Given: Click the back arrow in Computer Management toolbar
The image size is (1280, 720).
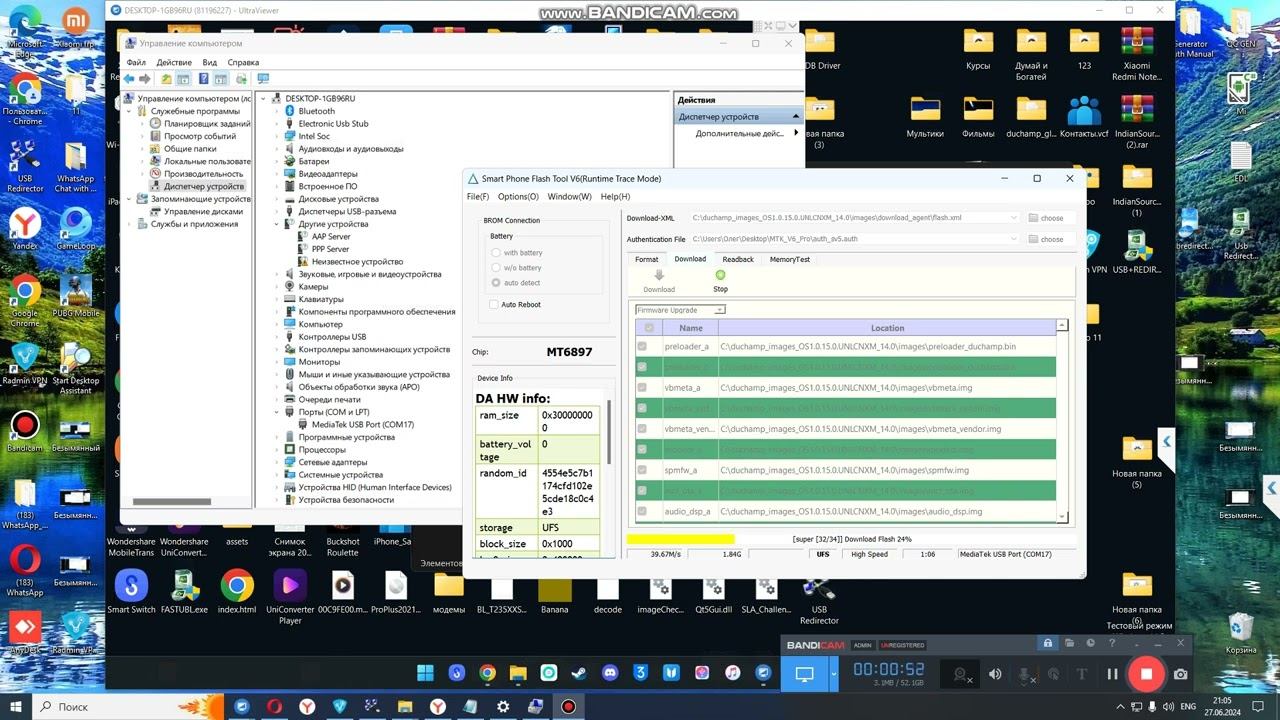Looking at the screenshot, I should pos(129,79).
